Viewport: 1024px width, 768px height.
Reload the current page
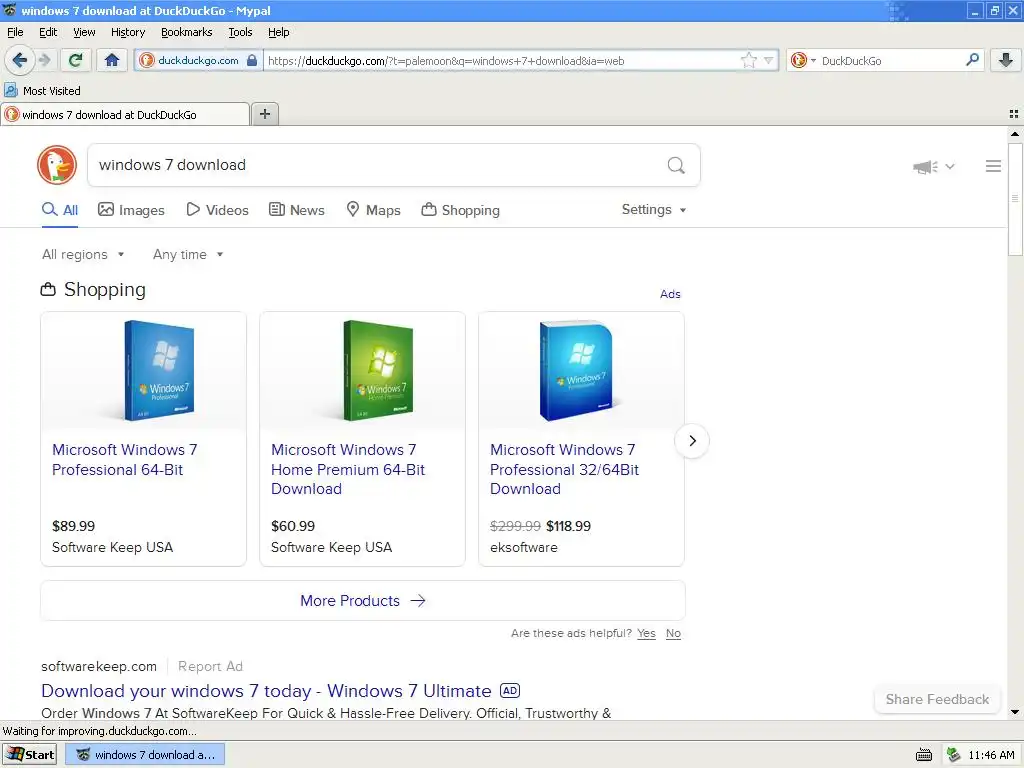pyautogui.click(x=75, y=61)
